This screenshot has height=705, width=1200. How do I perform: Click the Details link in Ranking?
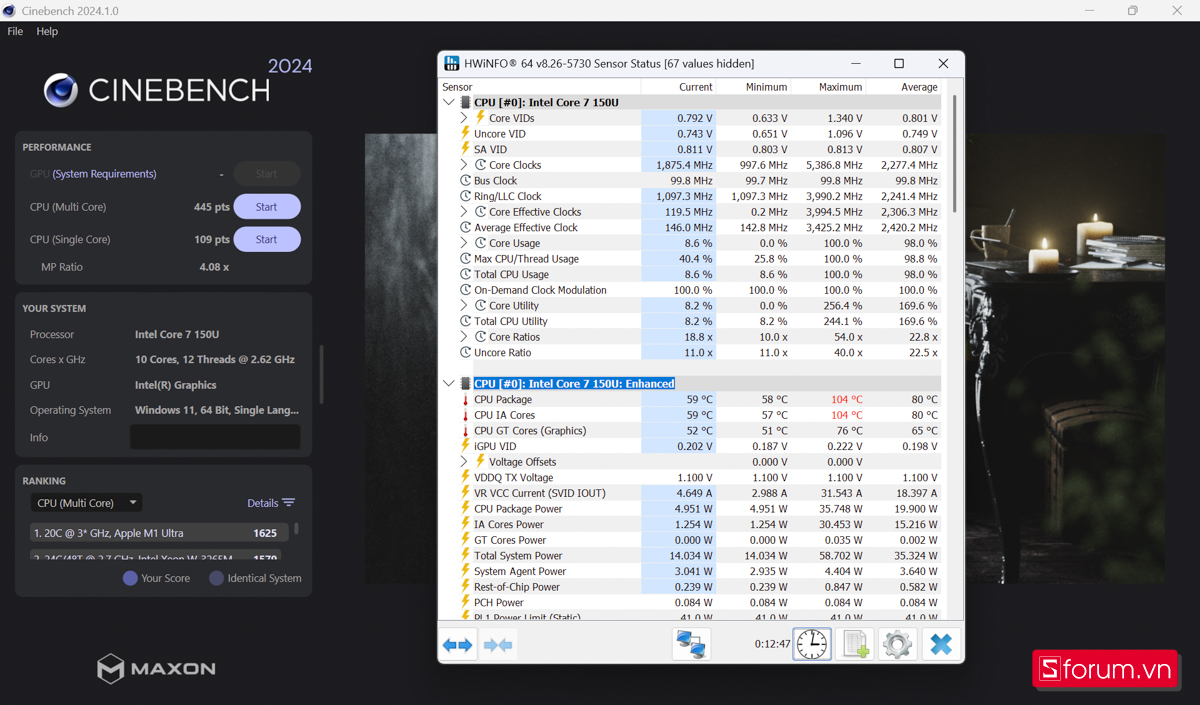point(262,503)
